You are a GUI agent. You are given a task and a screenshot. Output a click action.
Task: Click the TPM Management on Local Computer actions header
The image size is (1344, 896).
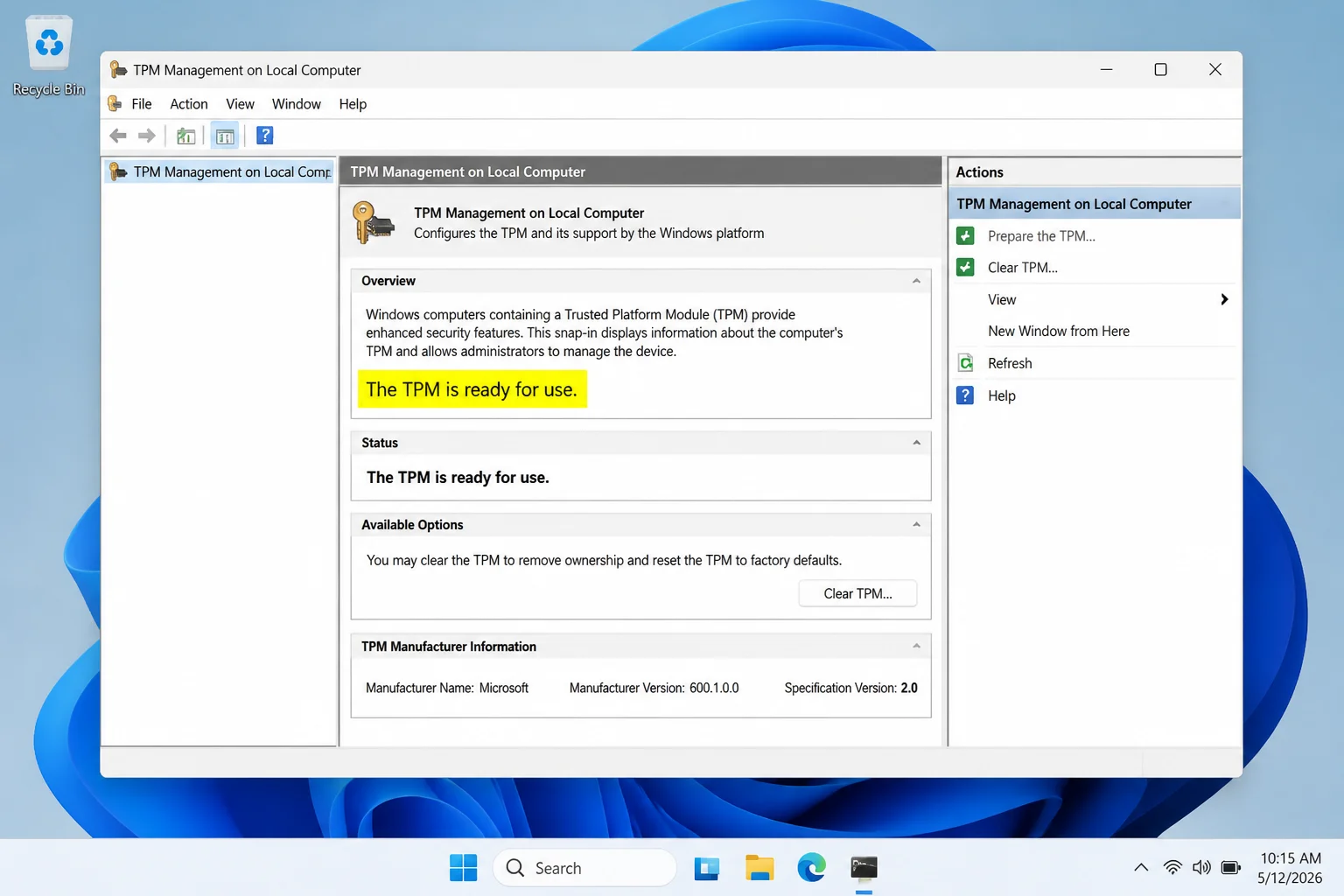tap(1095, 204)
